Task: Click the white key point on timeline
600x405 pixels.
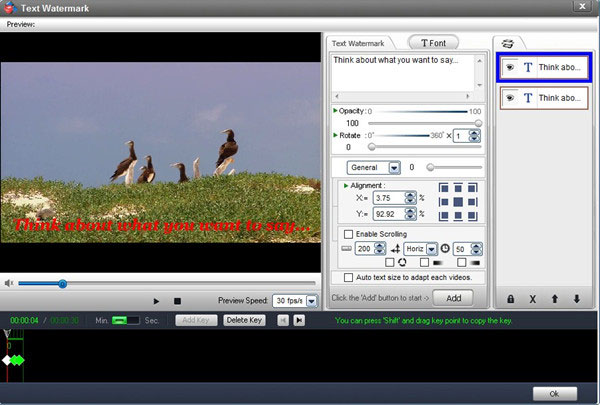Action: click(x=7, y=360)
